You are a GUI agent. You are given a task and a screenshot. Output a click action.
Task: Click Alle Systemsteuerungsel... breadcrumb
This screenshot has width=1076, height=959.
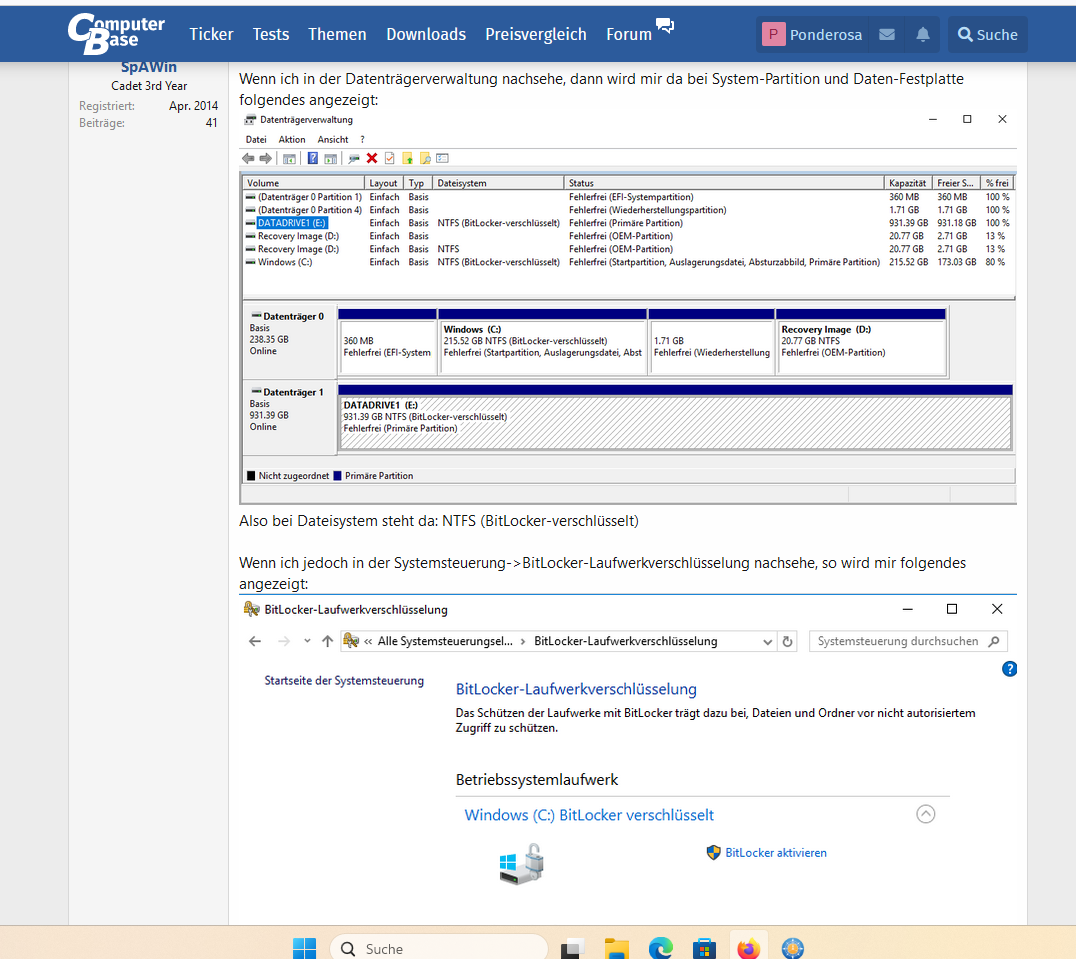(445, 641)
